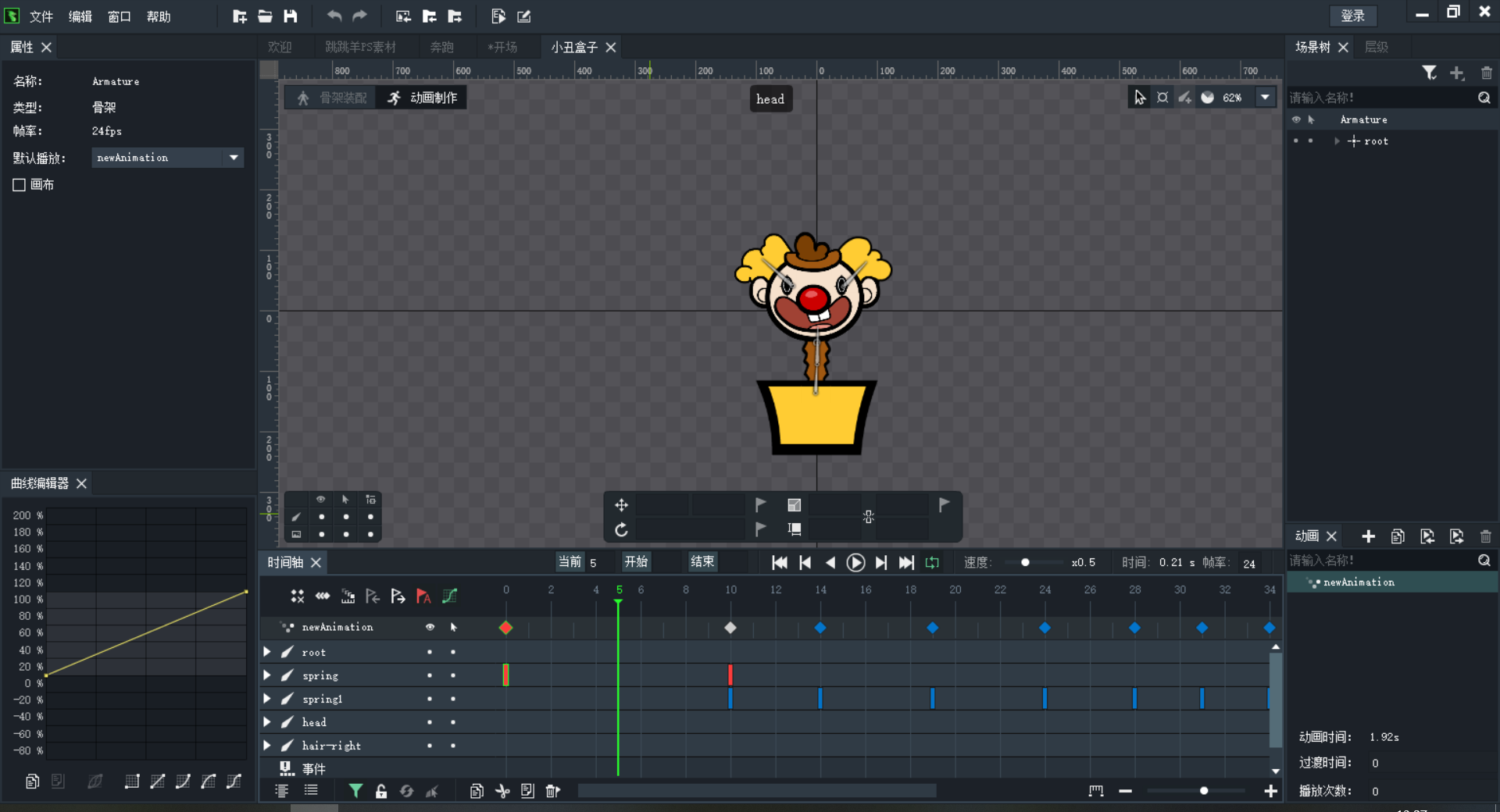Add new item in scene tree panel
This screenshot has height=812, width=1500.
pyautogui.click(x=1457, y=73)
